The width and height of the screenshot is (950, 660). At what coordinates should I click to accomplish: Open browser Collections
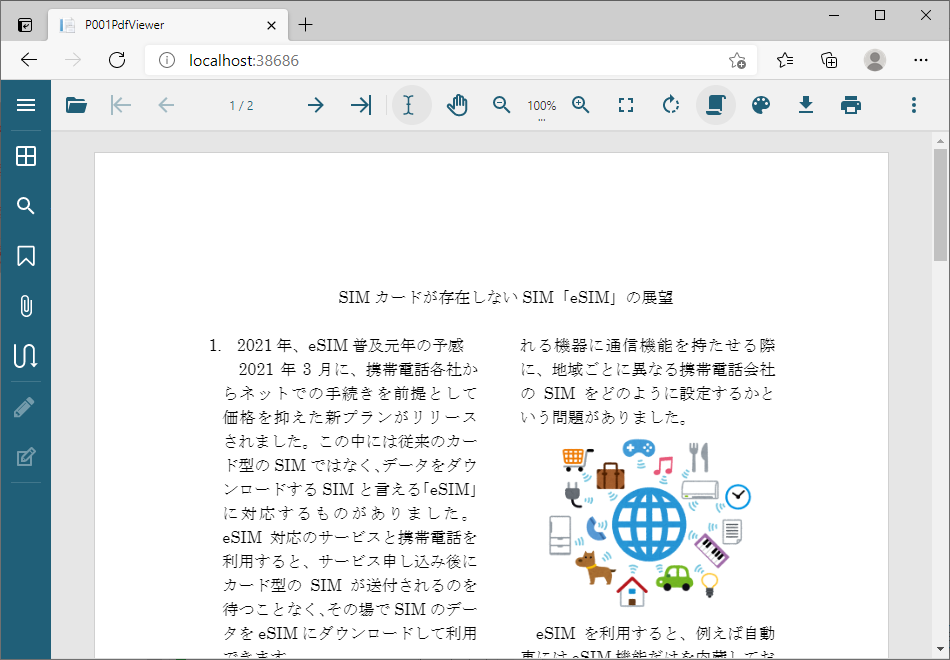829,60
